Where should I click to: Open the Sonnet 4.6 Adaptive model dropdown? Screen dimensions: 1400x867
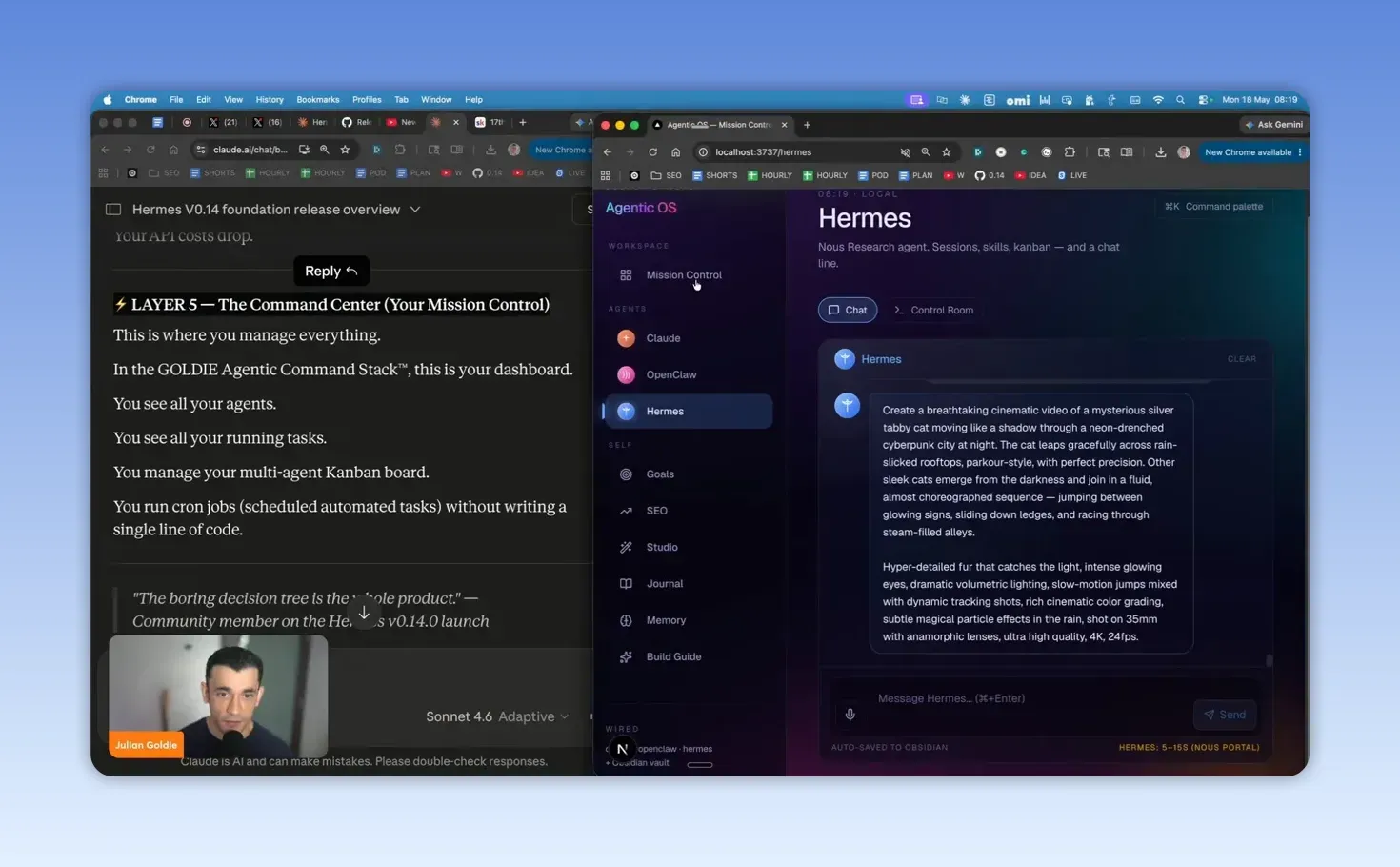click(496, 716)
